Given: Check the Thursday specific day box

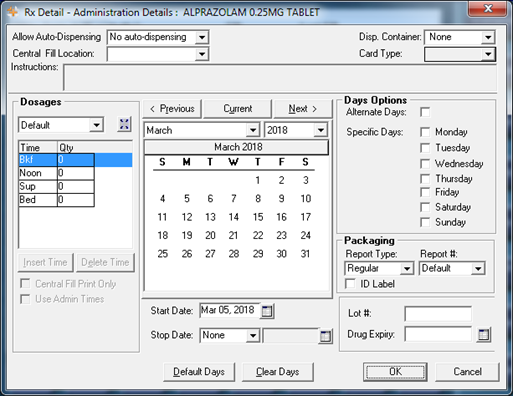Looking at the screenshot, I should click(425, 179).
